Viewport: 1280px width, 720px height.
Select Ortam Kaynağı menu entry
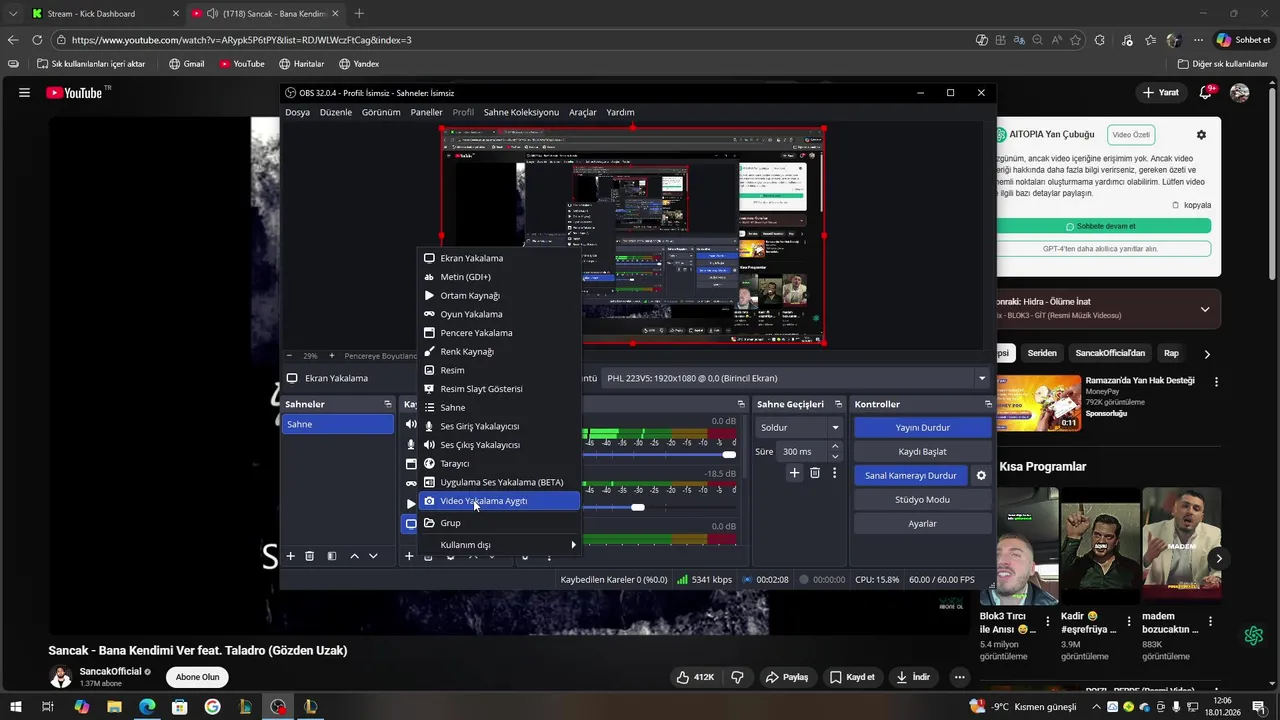pos(498,295)
